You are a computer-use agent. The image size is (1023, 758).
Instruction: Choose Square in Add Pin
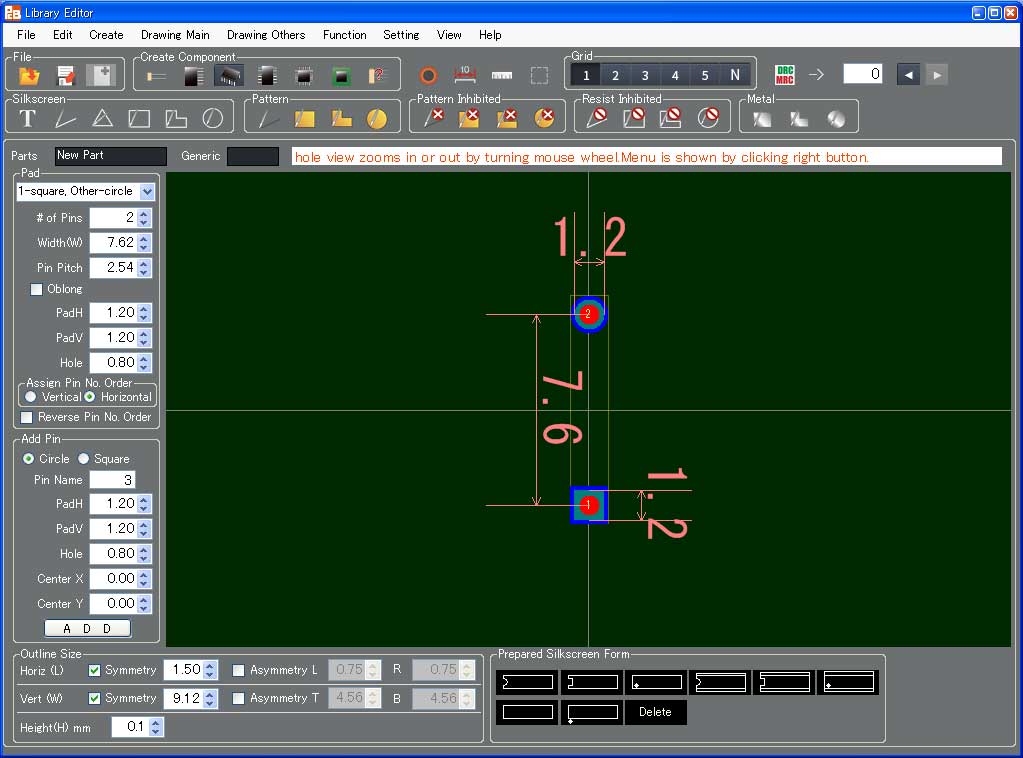84,459
